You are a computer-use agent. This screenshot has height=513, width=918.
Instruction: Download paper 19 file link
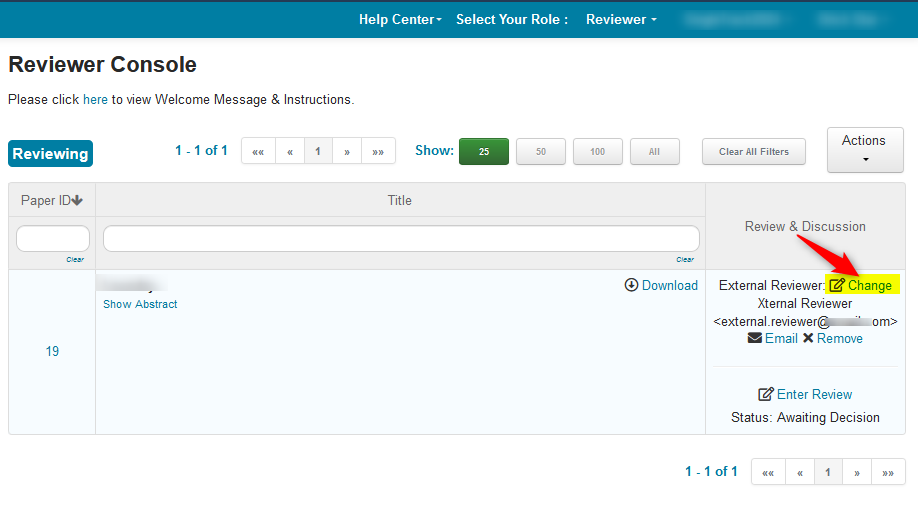pyautogui.click(x=670, y=285)
